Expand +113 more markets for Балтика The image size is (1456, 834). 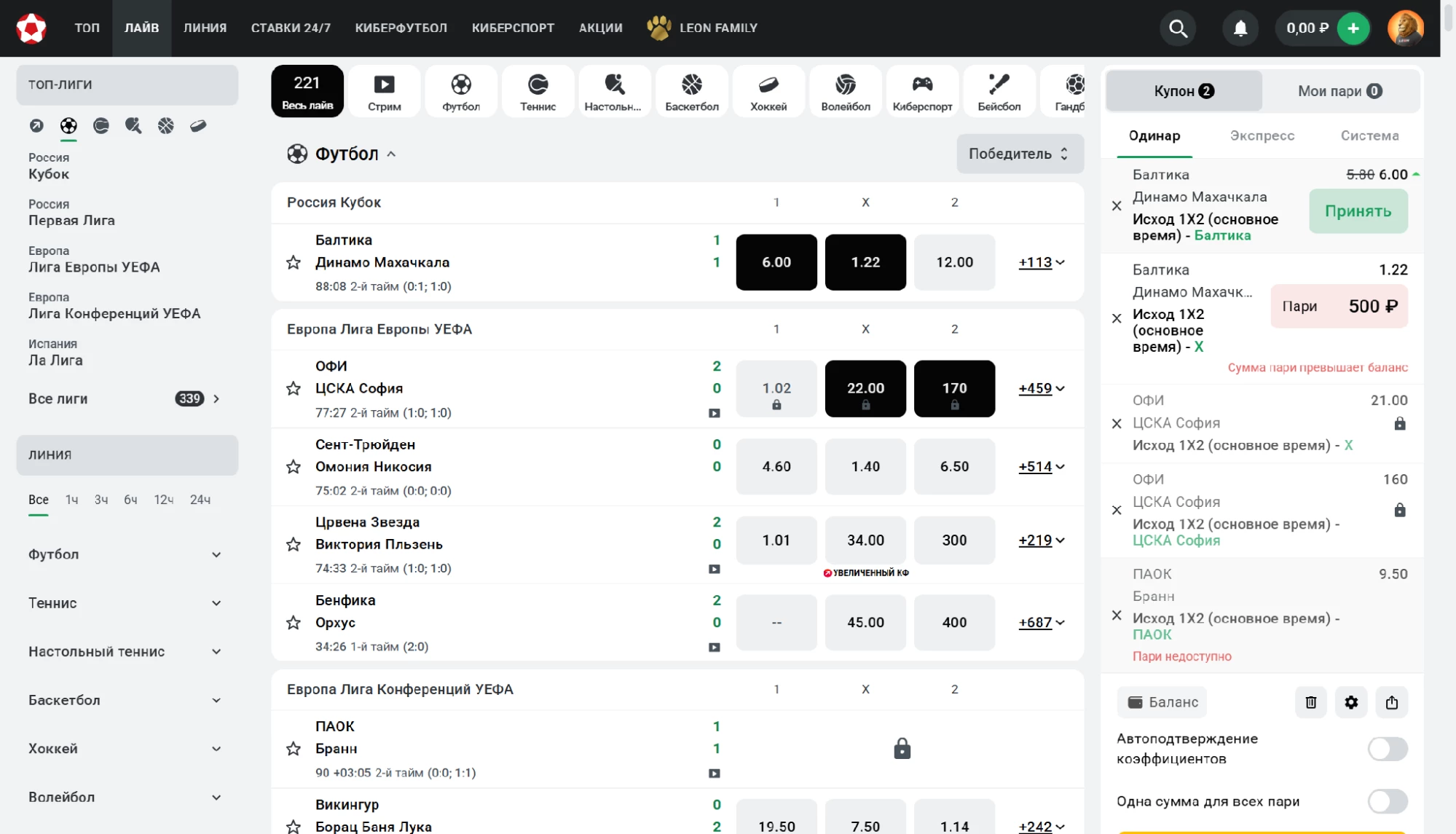coord(1042,262)
